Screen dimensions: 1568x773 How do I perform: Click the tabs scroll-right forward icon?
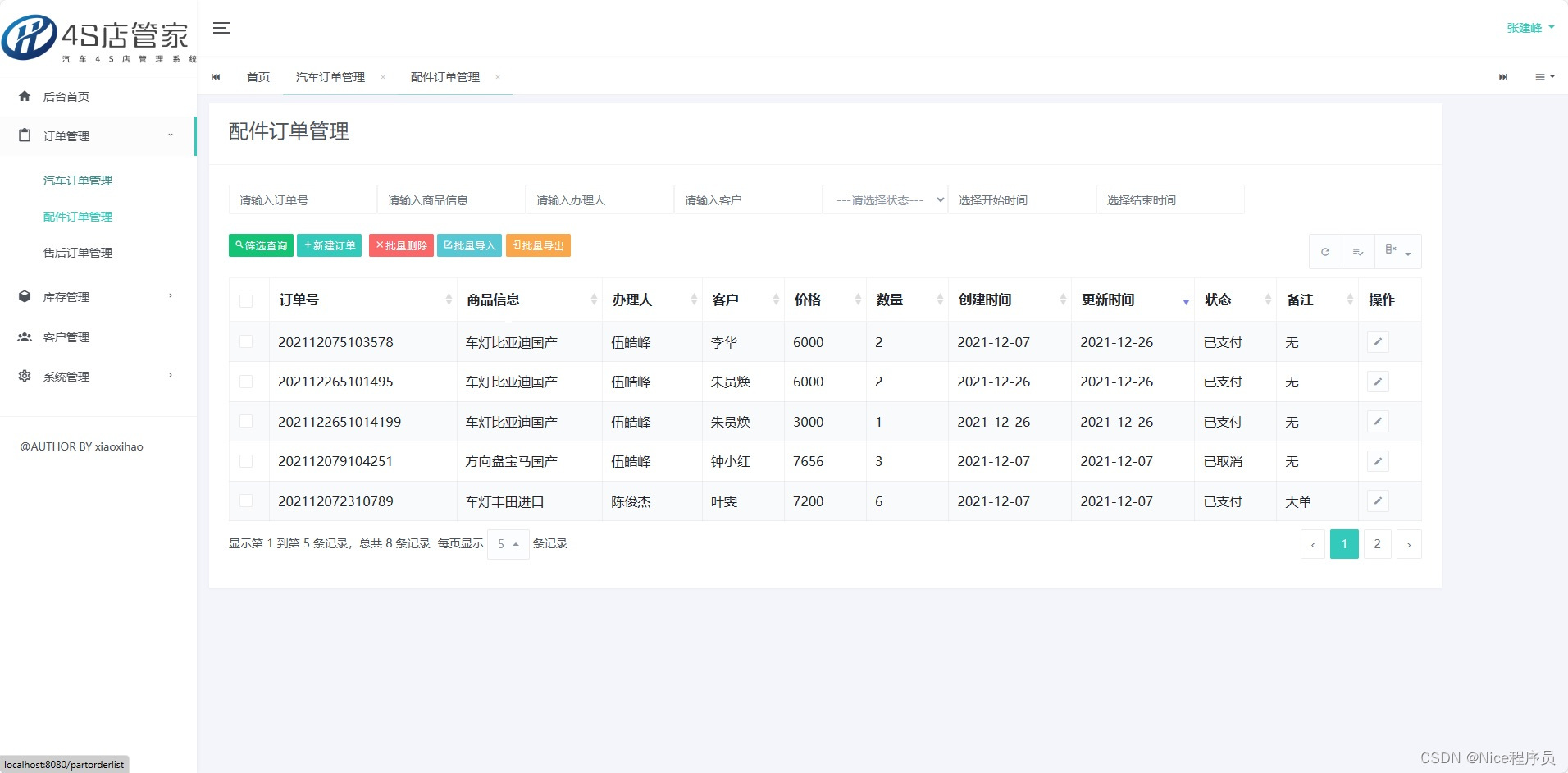click(x=1503, y=77)
